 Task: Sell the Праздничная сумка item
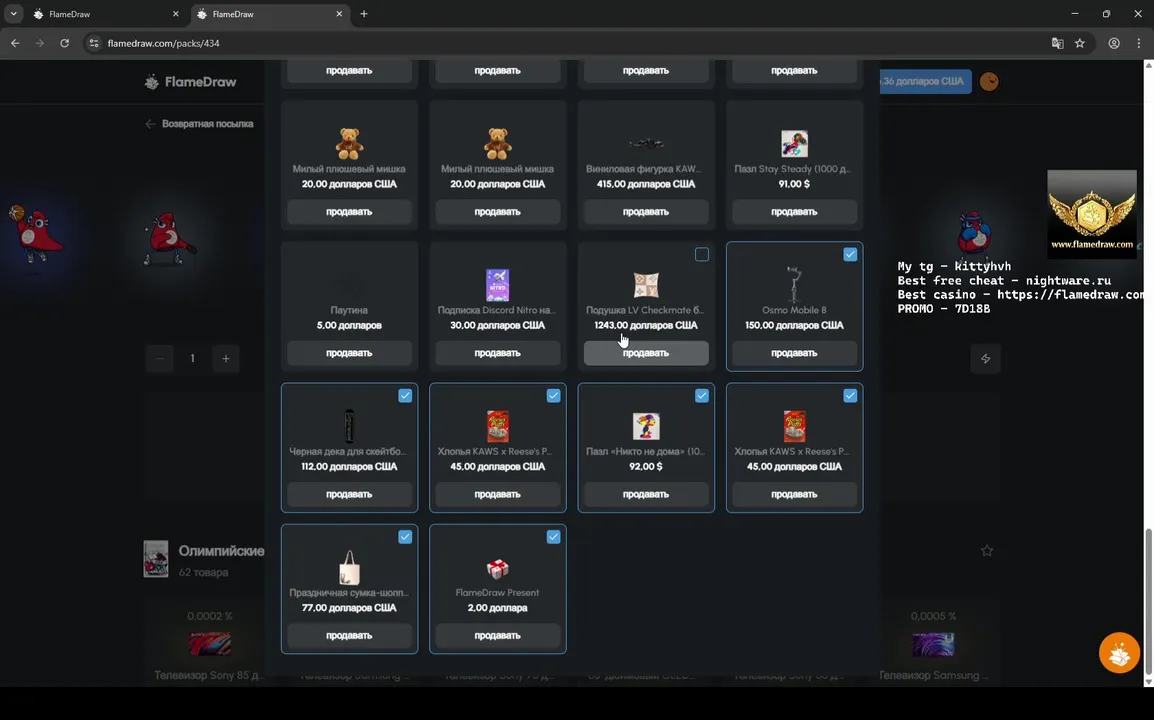[349, 635]
